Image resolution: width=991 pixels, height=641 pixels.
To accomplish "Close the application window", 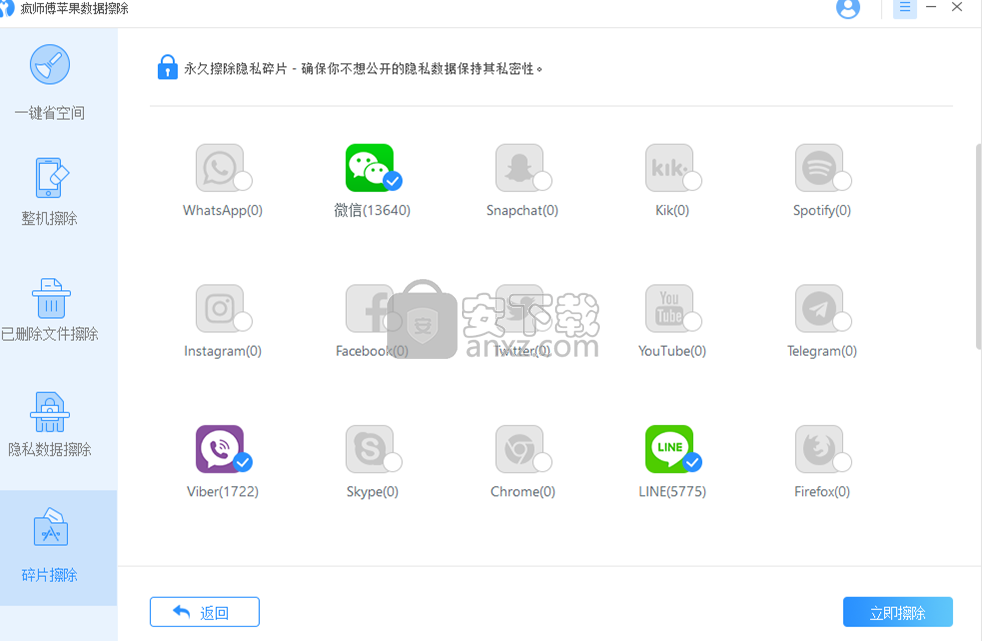I will (x=957, y=8).
